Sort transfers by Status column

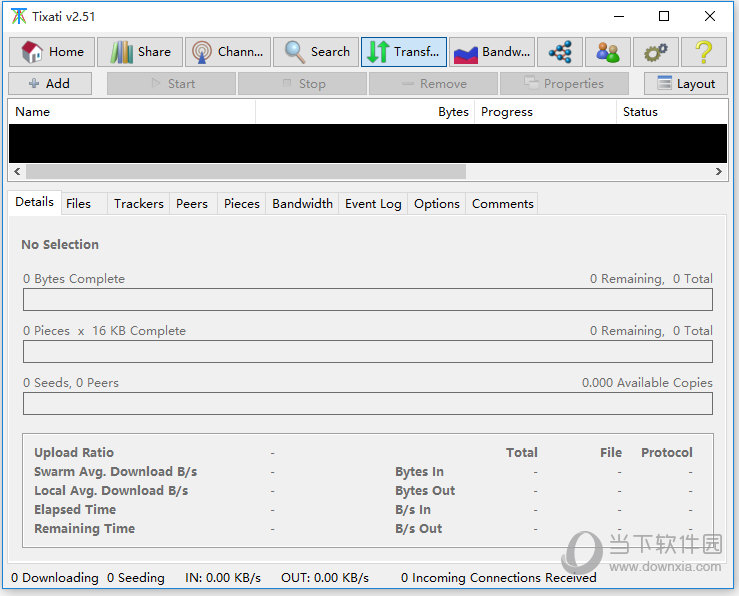click(x=672, y=112)
